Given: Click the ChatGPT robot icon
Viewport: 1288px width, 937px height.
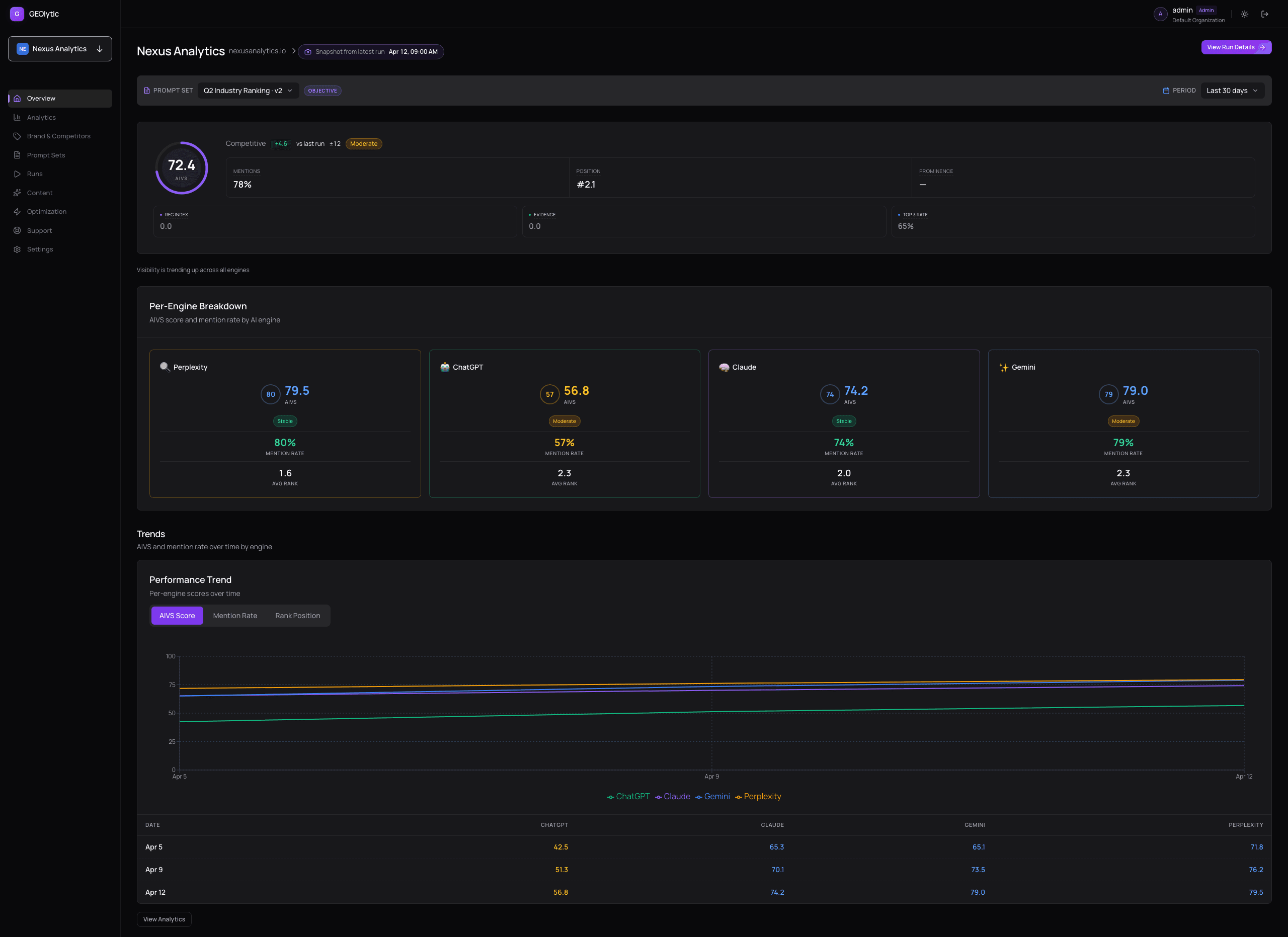Looking at the screenshot, I should (445, 367).
